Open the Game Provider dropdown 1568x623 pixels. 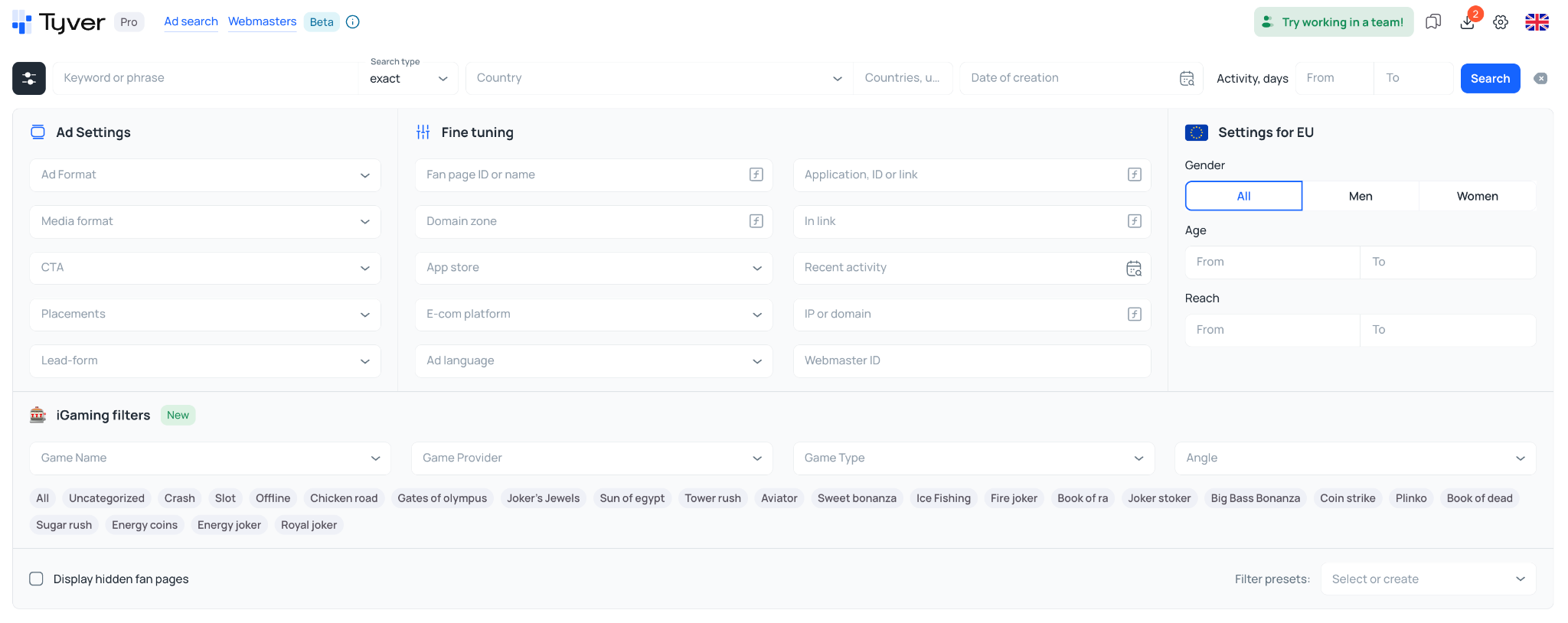(592, 458)
